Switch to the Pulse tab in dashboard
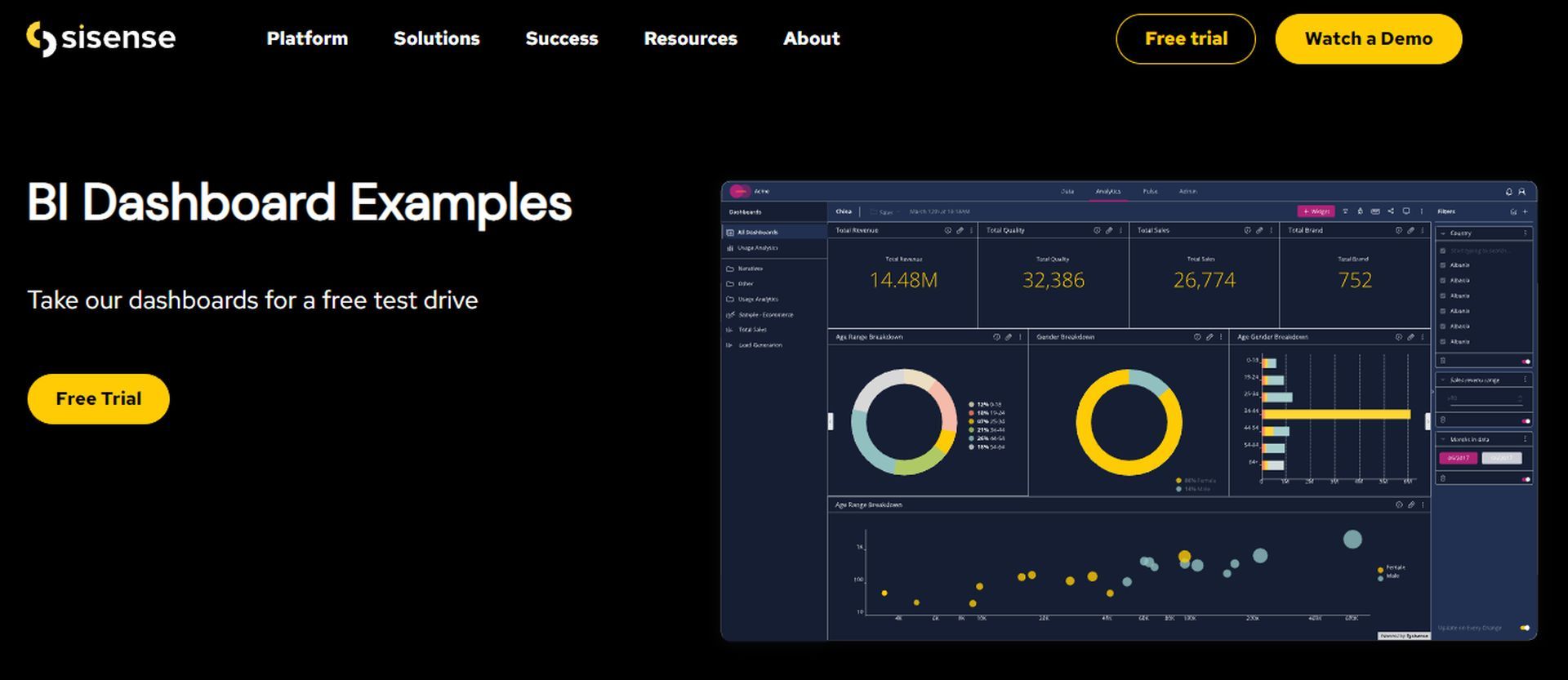1568x680 pixels. tap(1150, 192)
